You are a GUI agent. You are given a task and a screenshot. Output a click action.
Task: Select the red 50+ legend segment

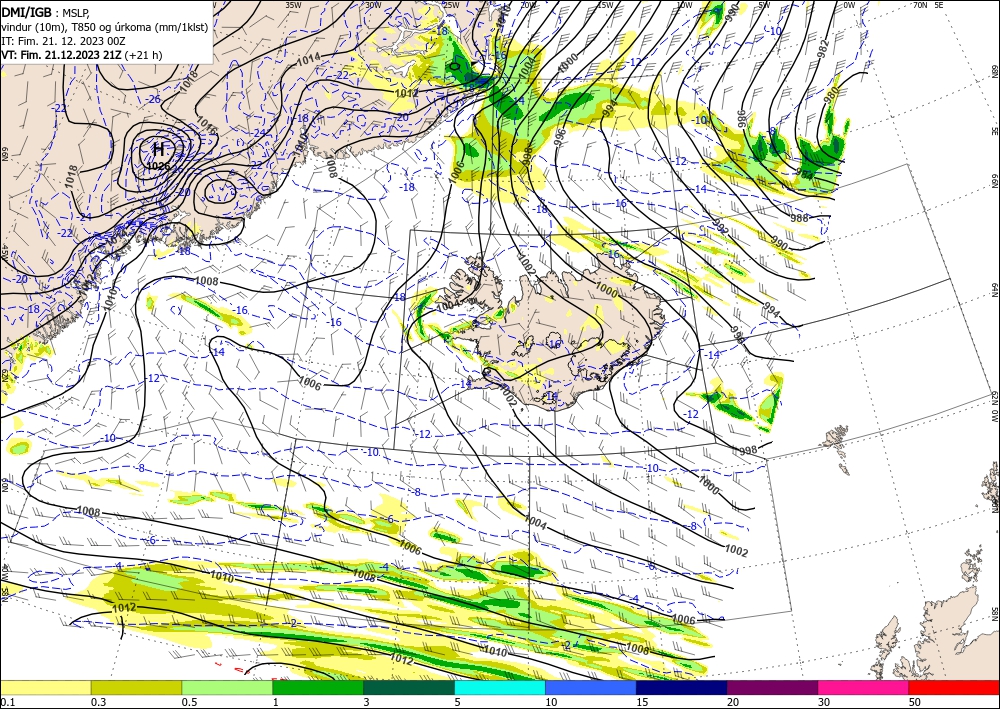coord(954,687)
